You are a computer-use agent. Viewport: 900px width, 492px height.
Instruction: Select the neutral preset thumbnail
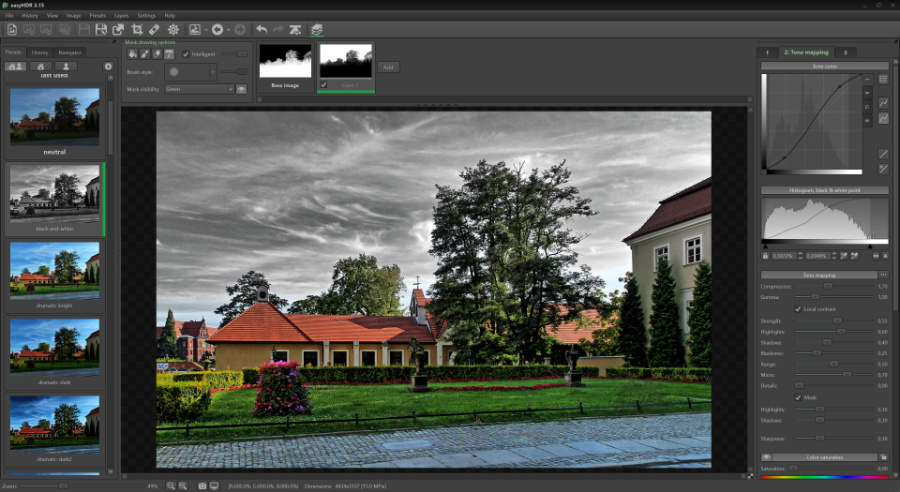[x=55, y=117]
